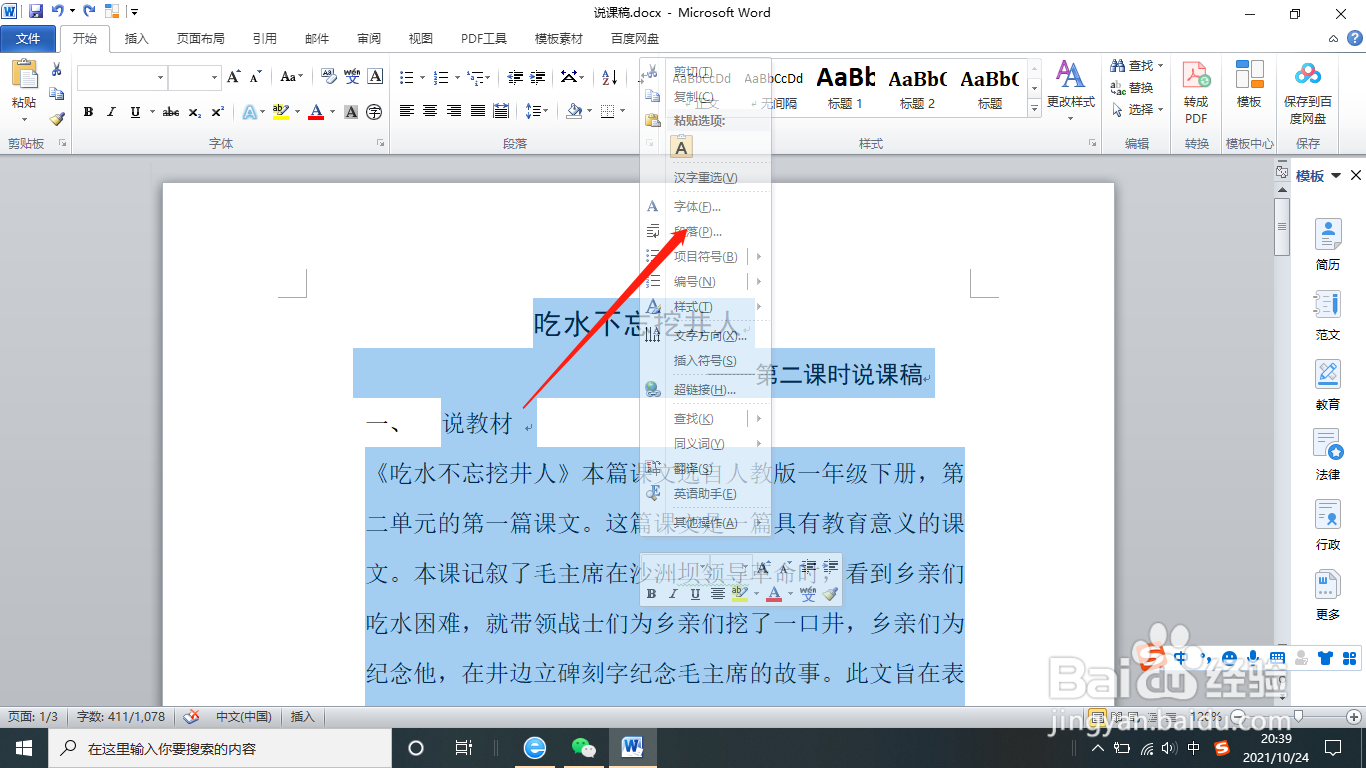Open the font name combo box

(x=122, y=77)
